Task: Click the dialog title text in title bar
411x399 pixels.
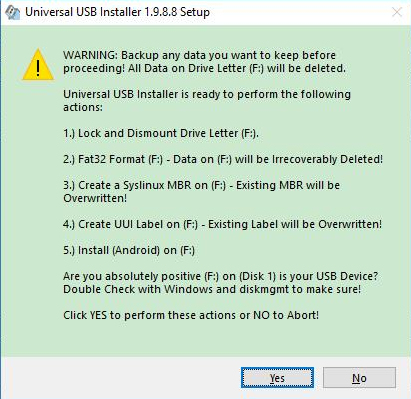Action: coord(117,12)
